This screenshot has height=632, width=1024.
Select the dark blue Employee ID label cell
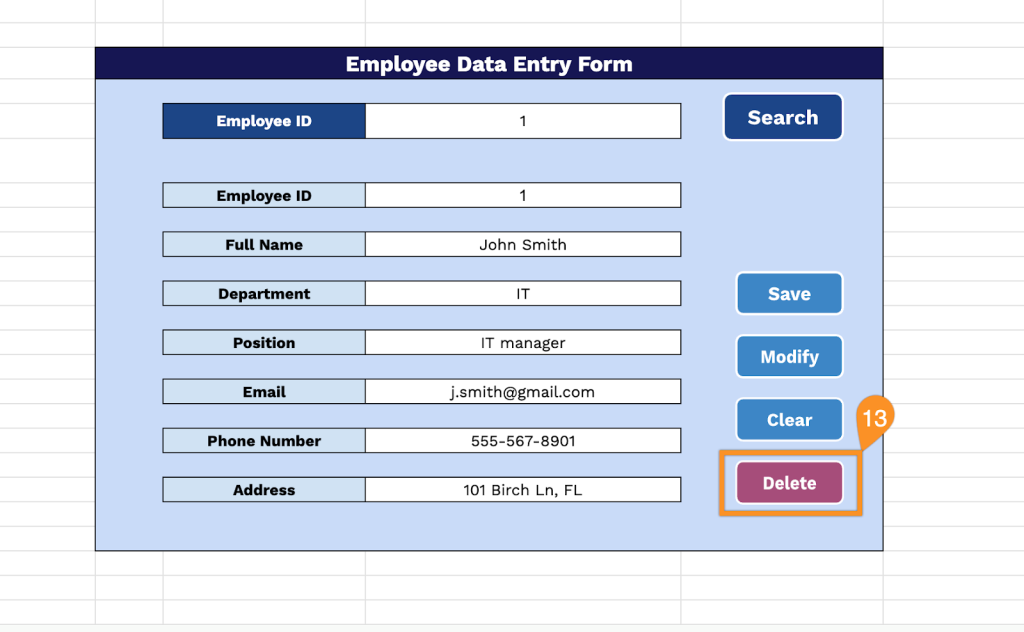[264, 121]
